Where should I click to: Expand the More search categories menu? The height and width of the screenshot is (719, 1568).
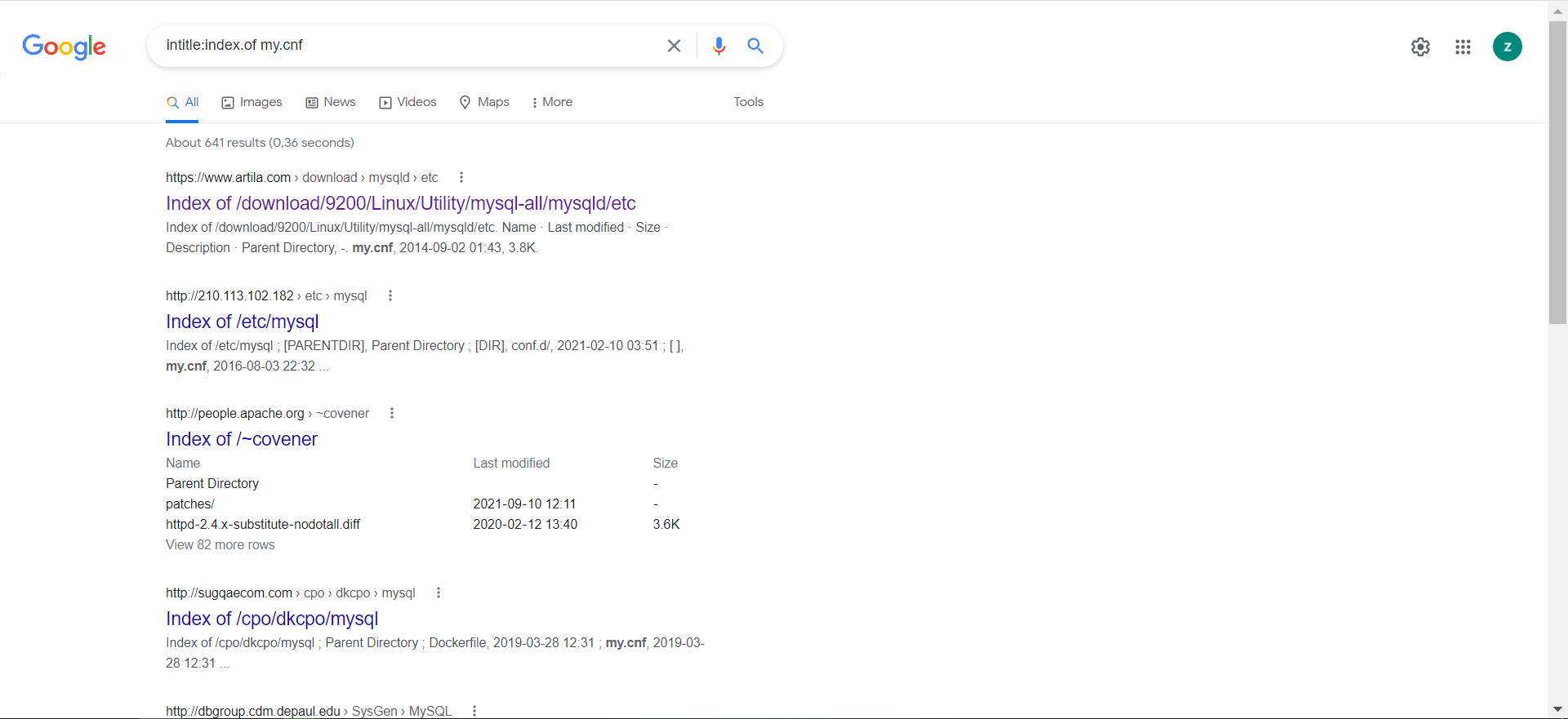[552, 102]
